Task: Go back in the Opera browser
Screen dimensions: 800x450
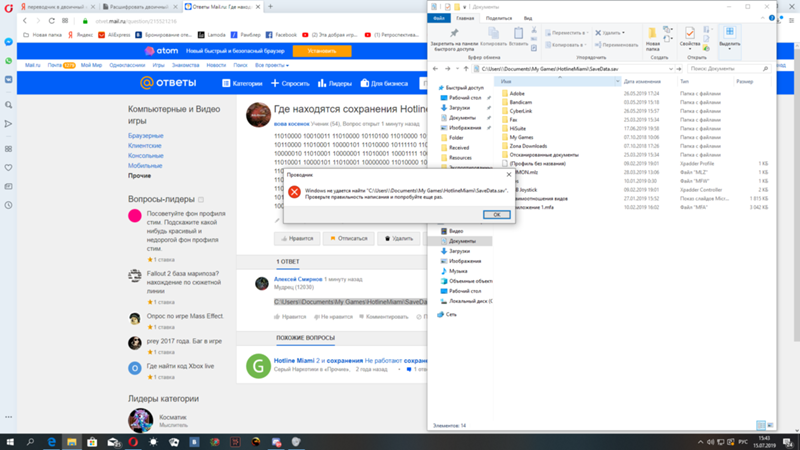Action: pos(24,21)
